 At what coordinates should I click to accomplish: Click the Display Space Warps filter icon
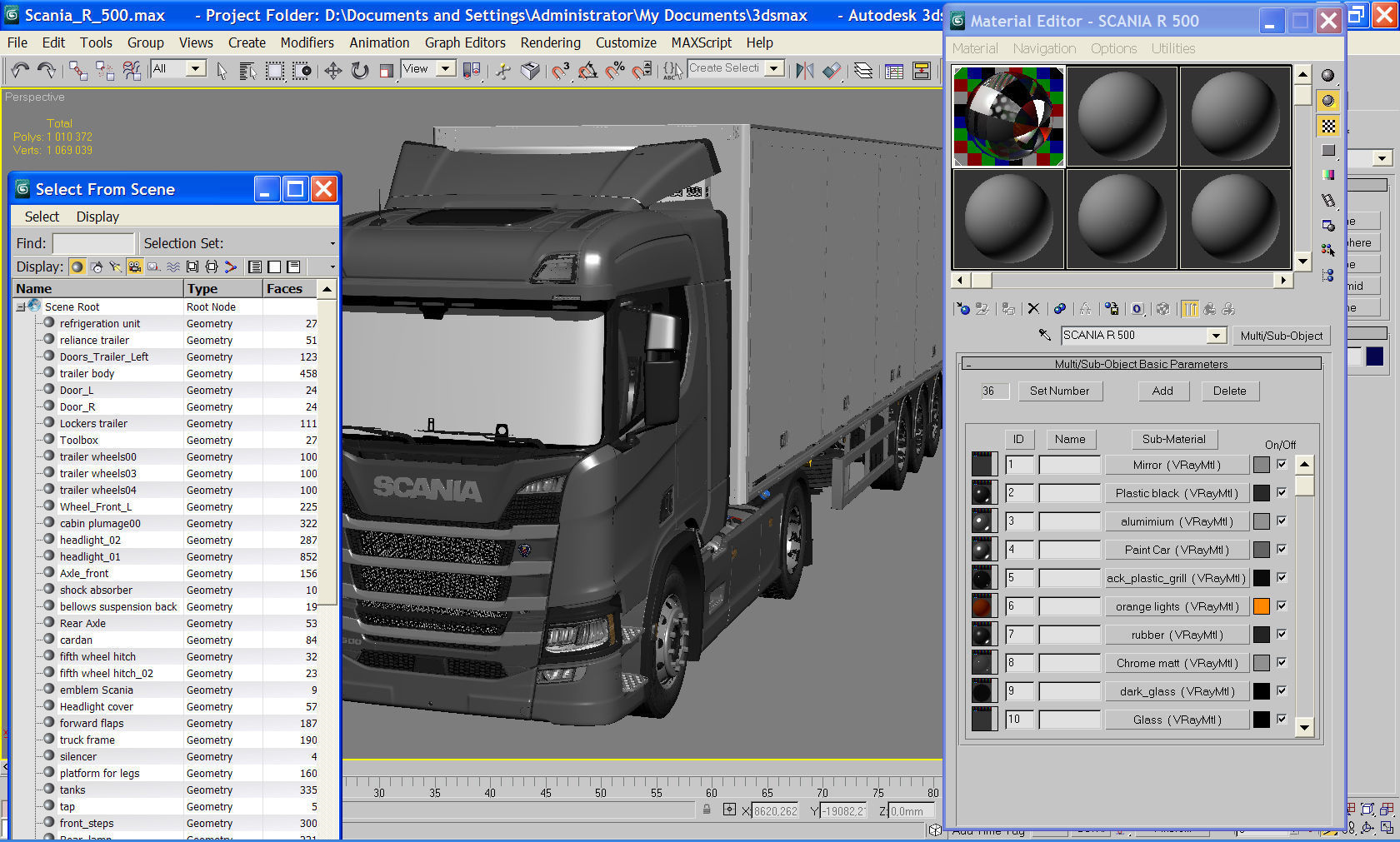click(173, 267)
